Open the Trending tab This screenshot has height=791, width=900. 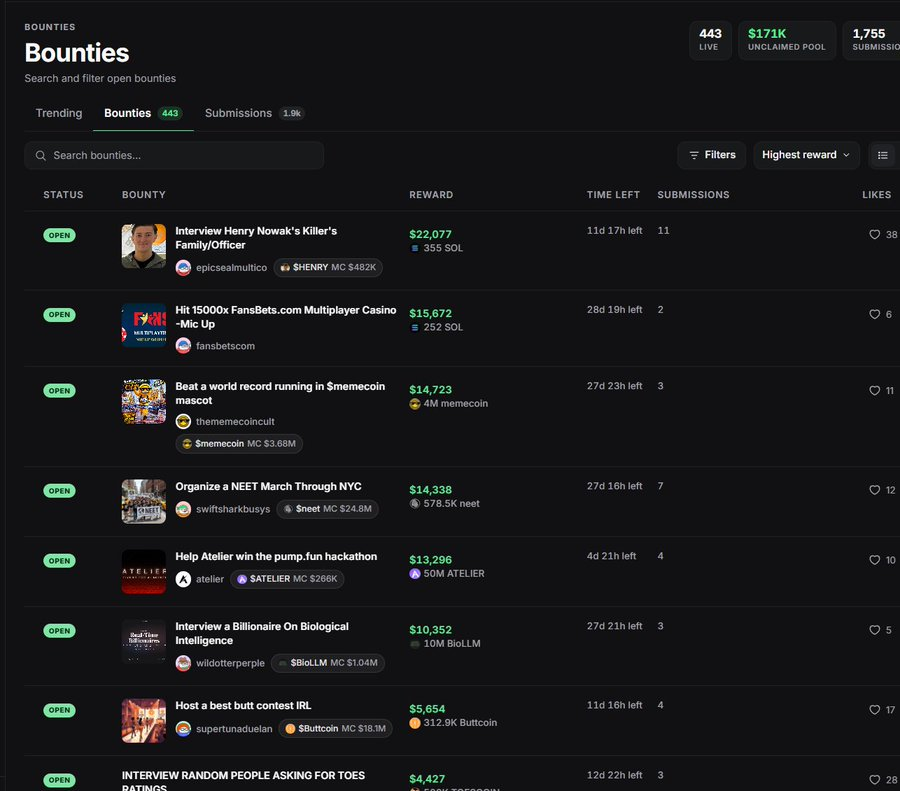pos(59,113)
